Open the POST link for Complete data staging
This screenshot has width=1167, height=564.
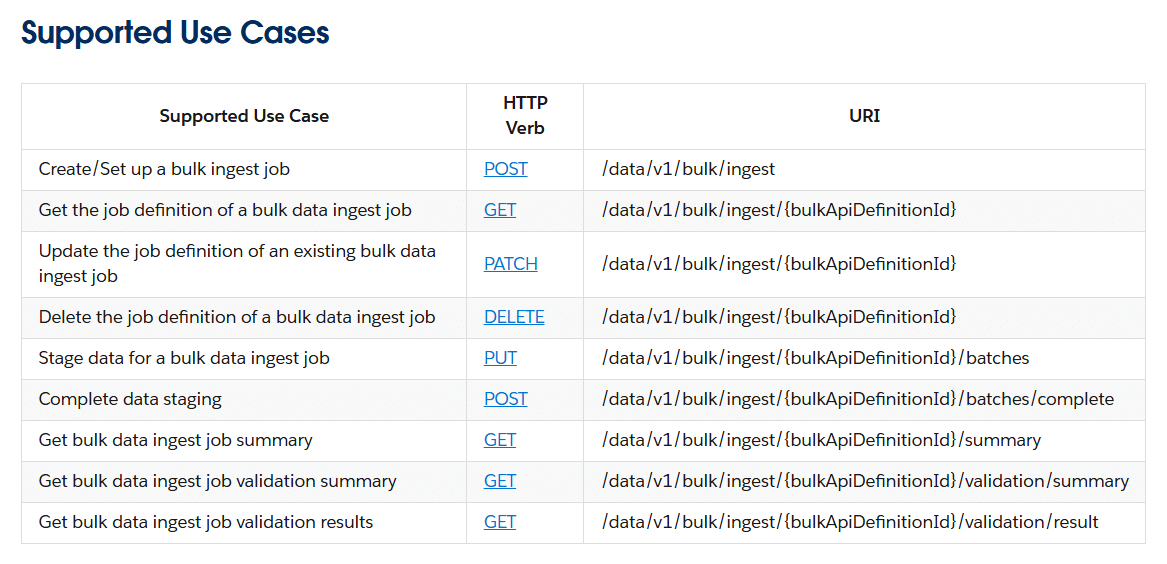pos(505,399)
